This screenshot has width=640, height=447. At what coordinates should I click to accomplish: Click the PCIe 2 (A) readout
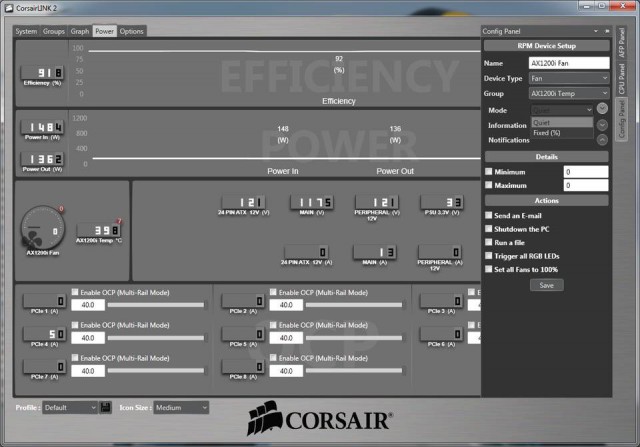click(x=243, y=301)
